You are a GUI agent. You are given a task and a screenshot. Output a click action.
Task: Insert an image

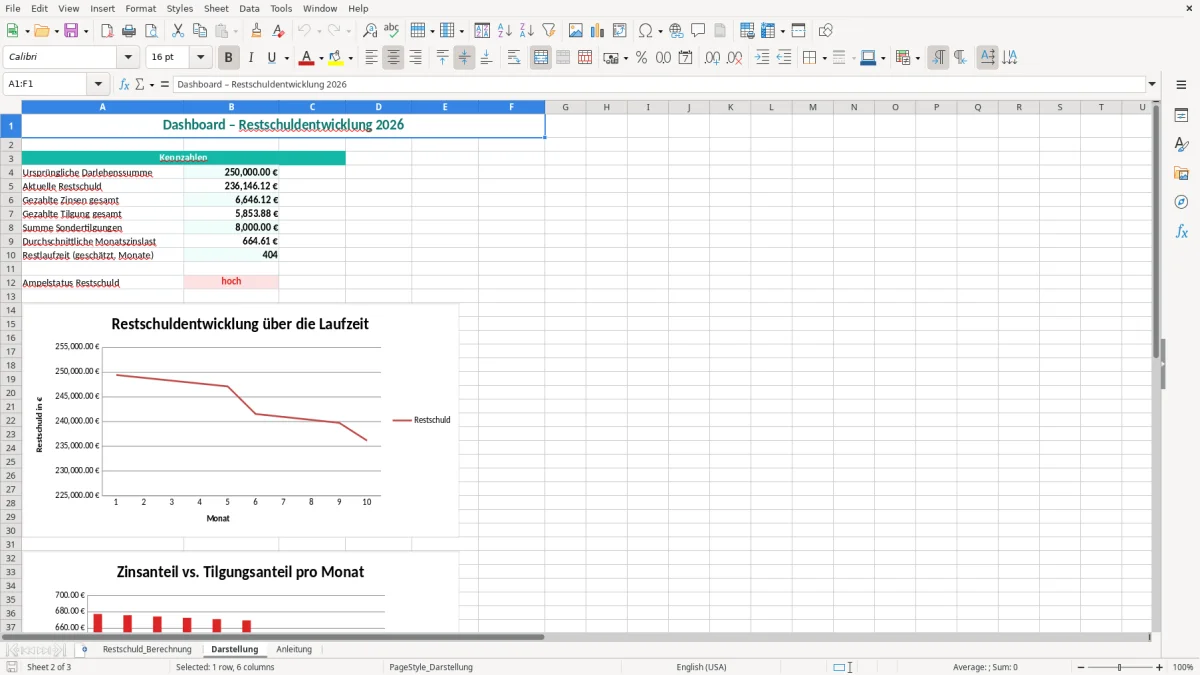pos(576,31)
